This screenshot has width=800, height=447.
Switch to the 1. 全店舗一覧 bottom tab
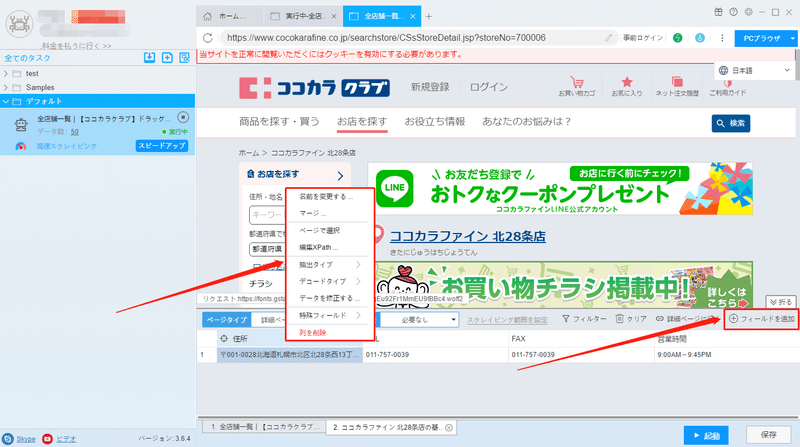tap(264, 427)
